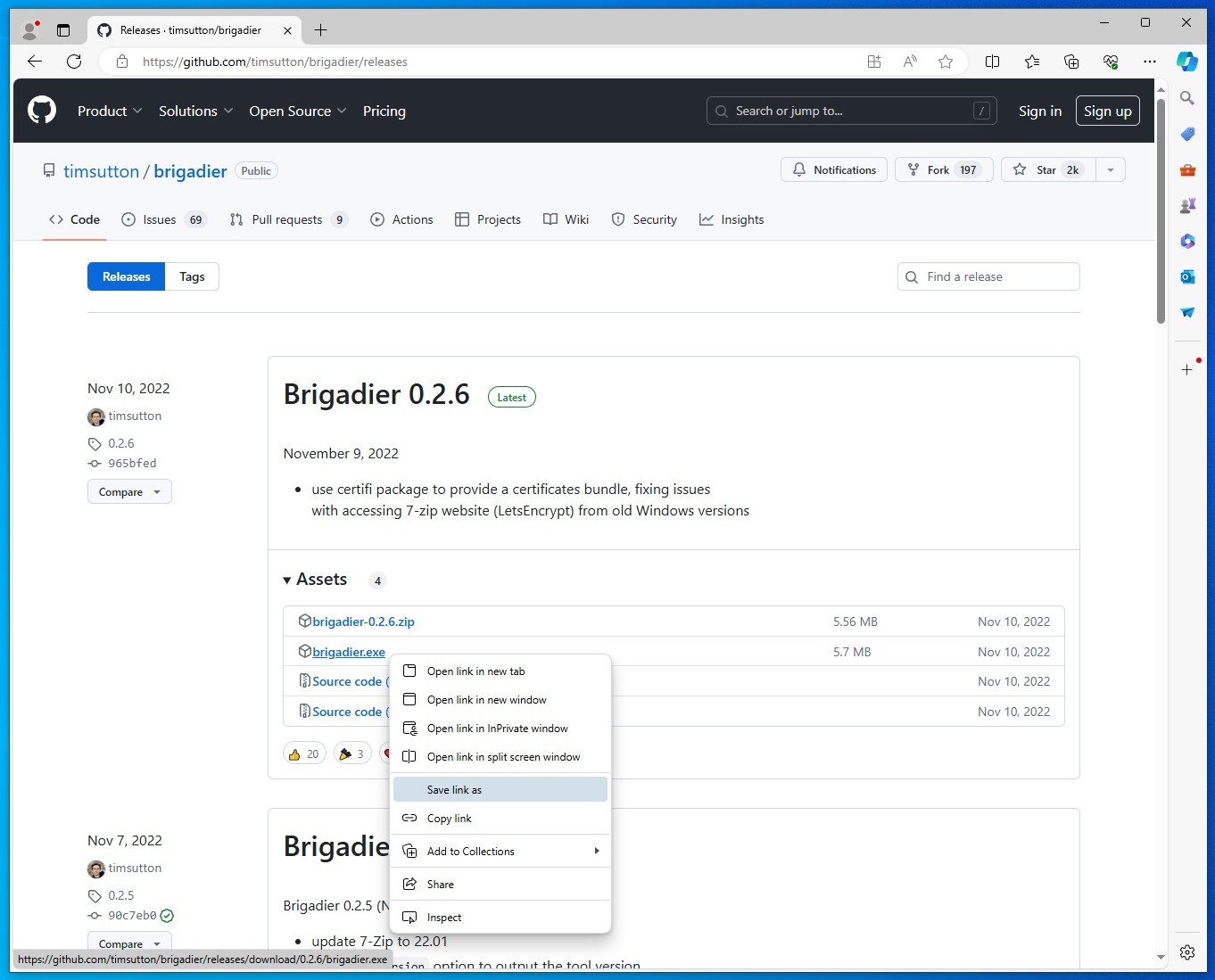Click the Sign up button
1215x980 pixels.
(x=1107, y=111)
